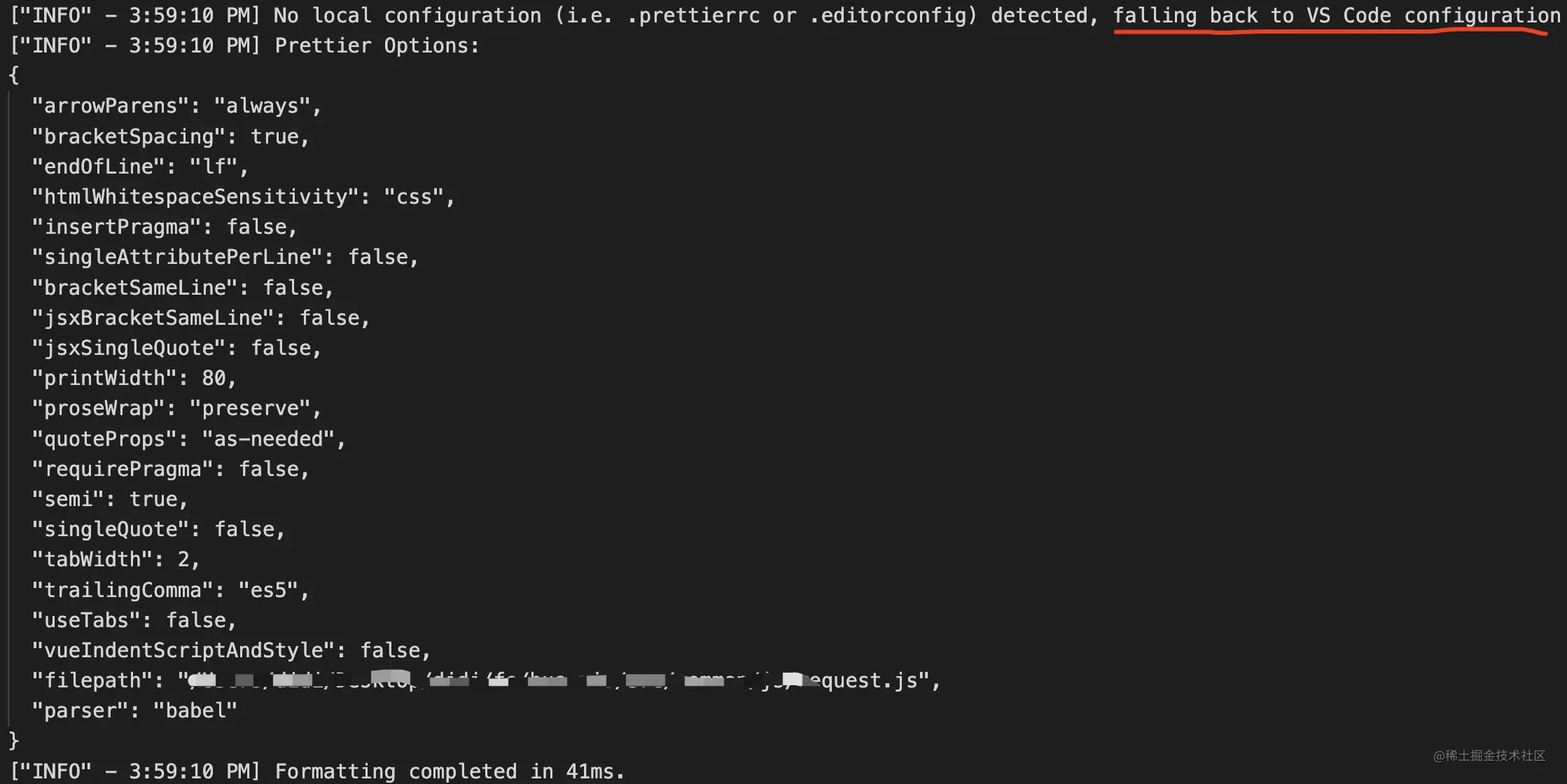Click the tabWidth value 2

point(183,559)
